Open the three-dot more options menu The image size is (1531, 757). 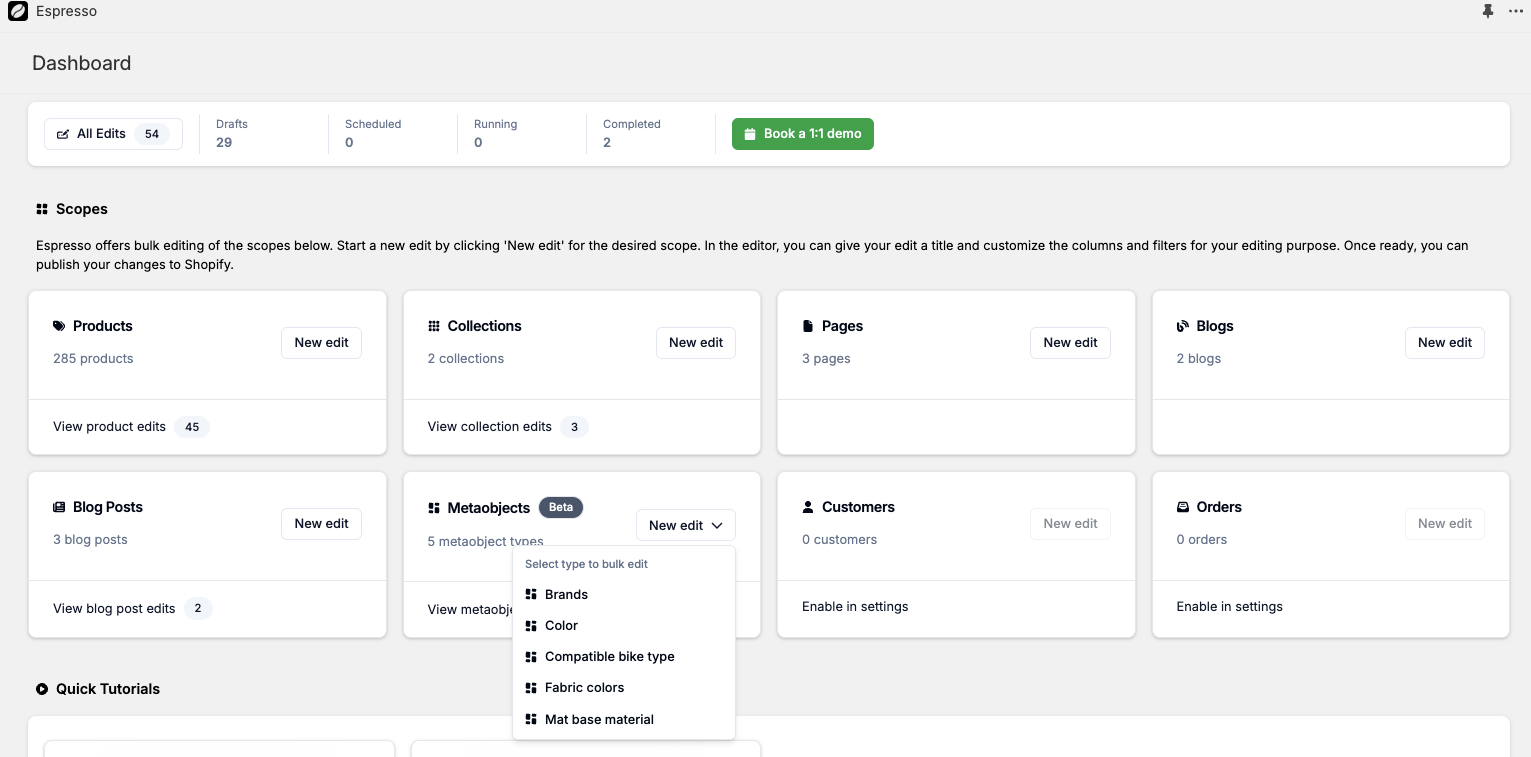(x=1515, y=12)
